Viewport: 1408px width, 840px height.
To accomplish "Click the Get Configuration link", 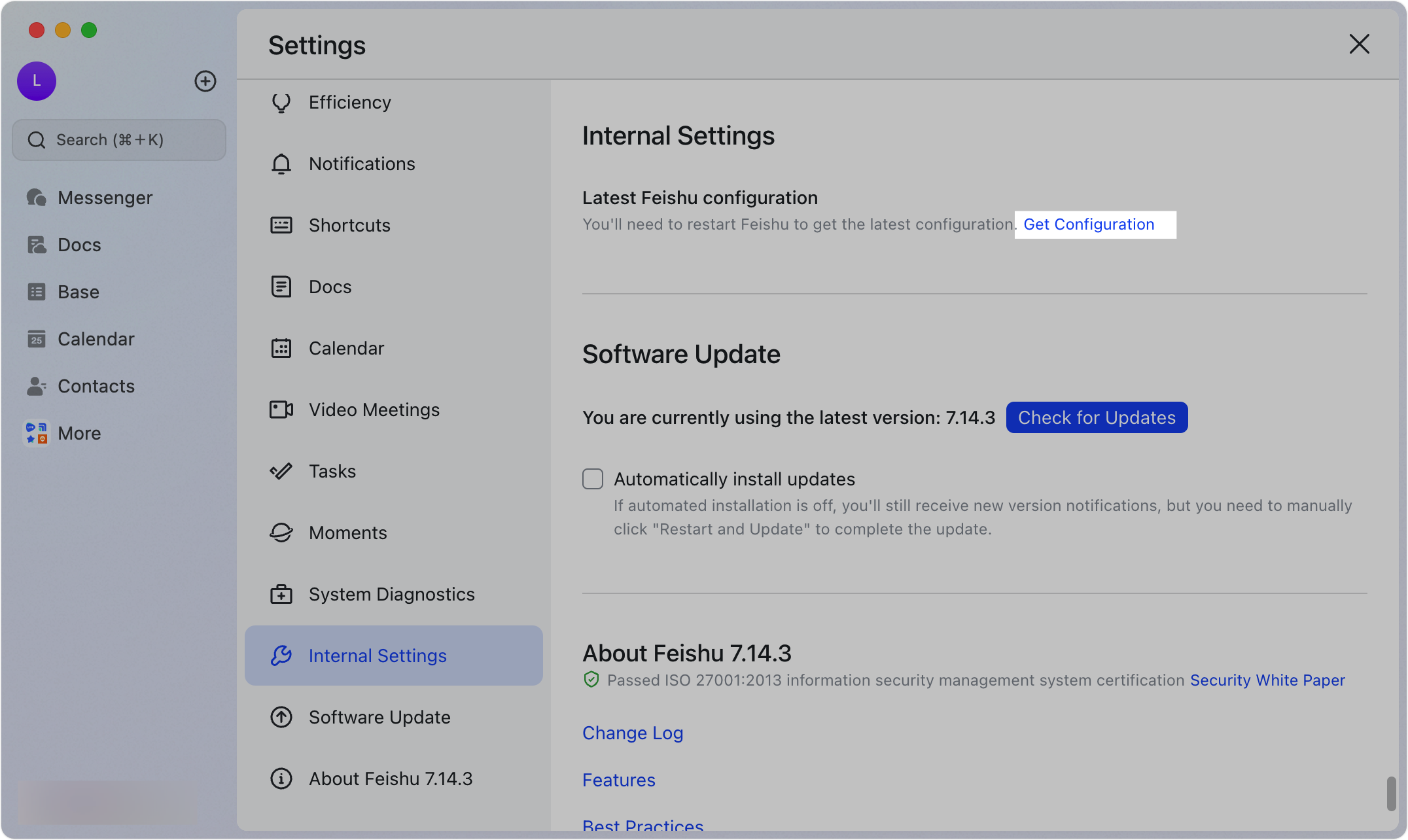I will point(1089,224).
